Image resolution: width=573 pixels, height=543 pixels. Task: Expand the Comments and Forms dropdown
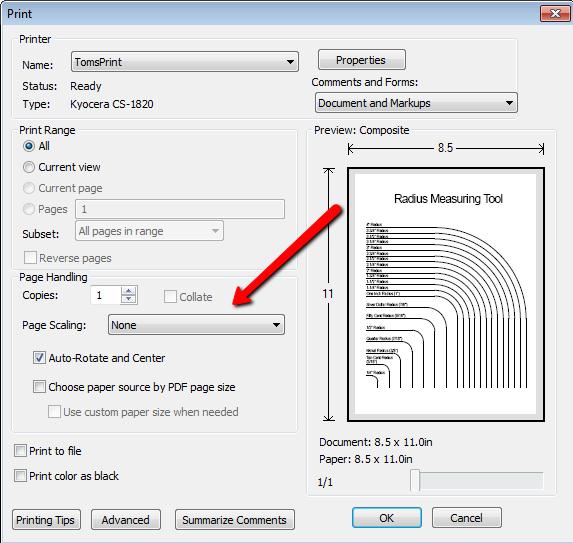(x=416, y=103)
